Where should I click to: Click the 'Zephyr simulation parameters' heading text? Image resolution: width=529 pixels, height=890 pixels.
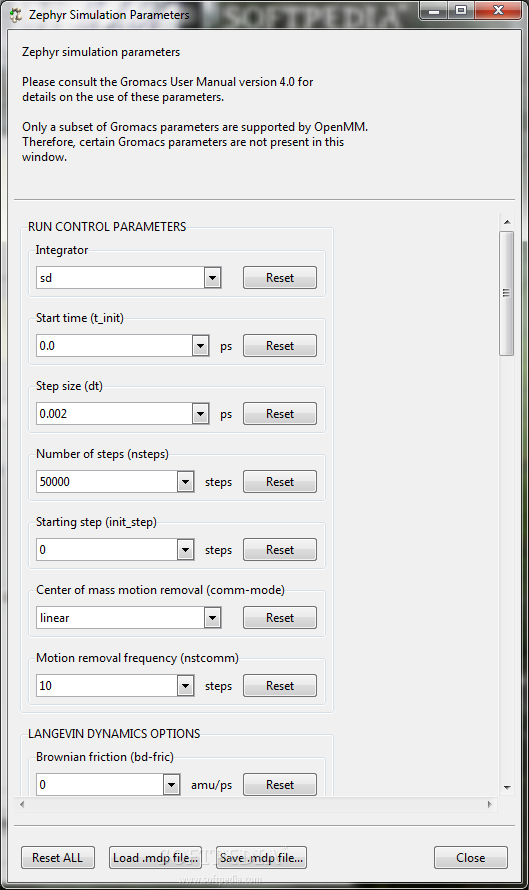101,52
